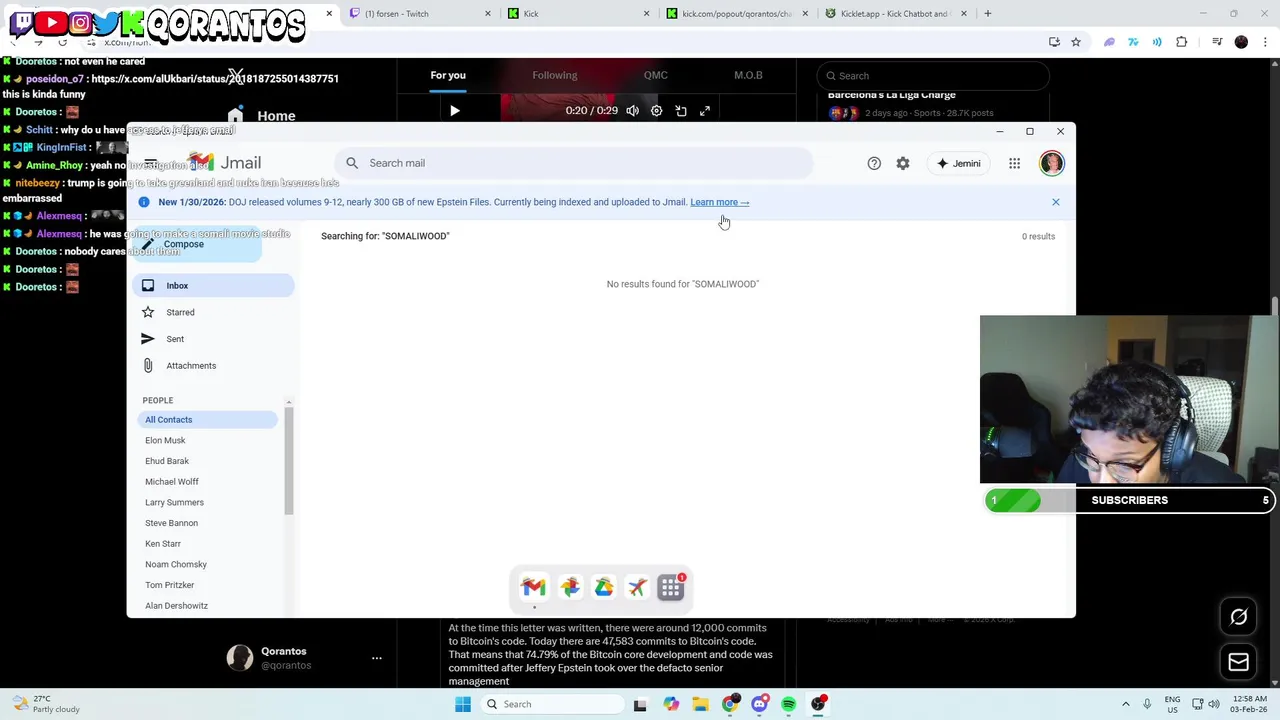This screenshot has height=720, width=1280.
Task: Open the weather widget on taskbar
Action: (x=45, y=704)
